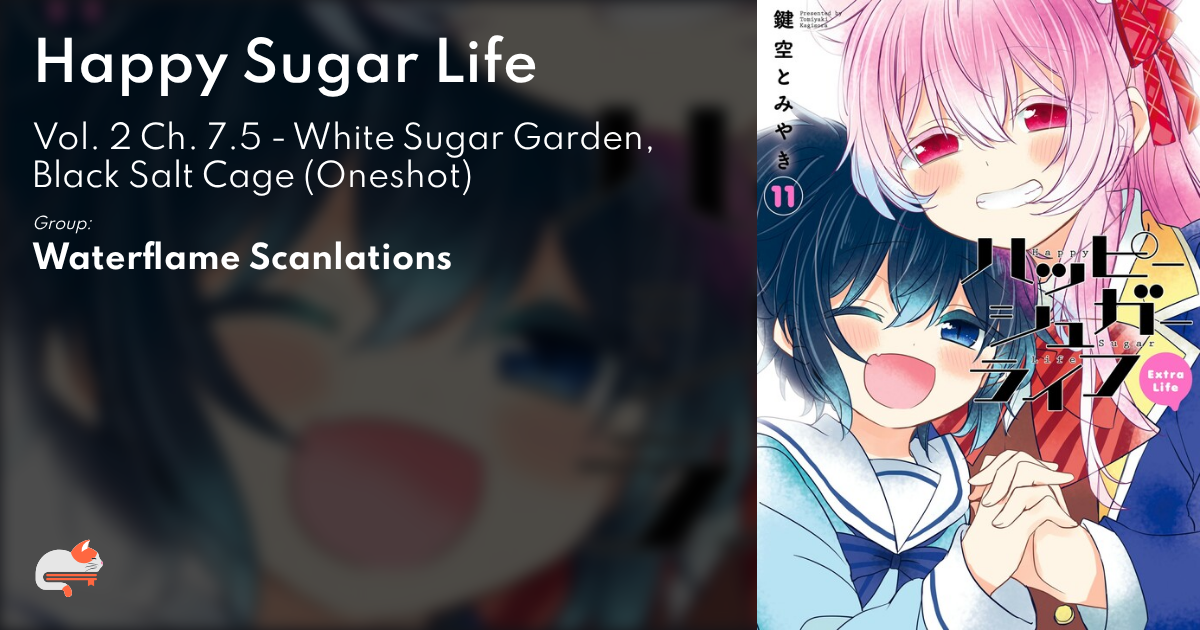The width and height of the screenshot is (1200, 630).
Task: Open Waterflame Scanlations group link
Action: 242,257
